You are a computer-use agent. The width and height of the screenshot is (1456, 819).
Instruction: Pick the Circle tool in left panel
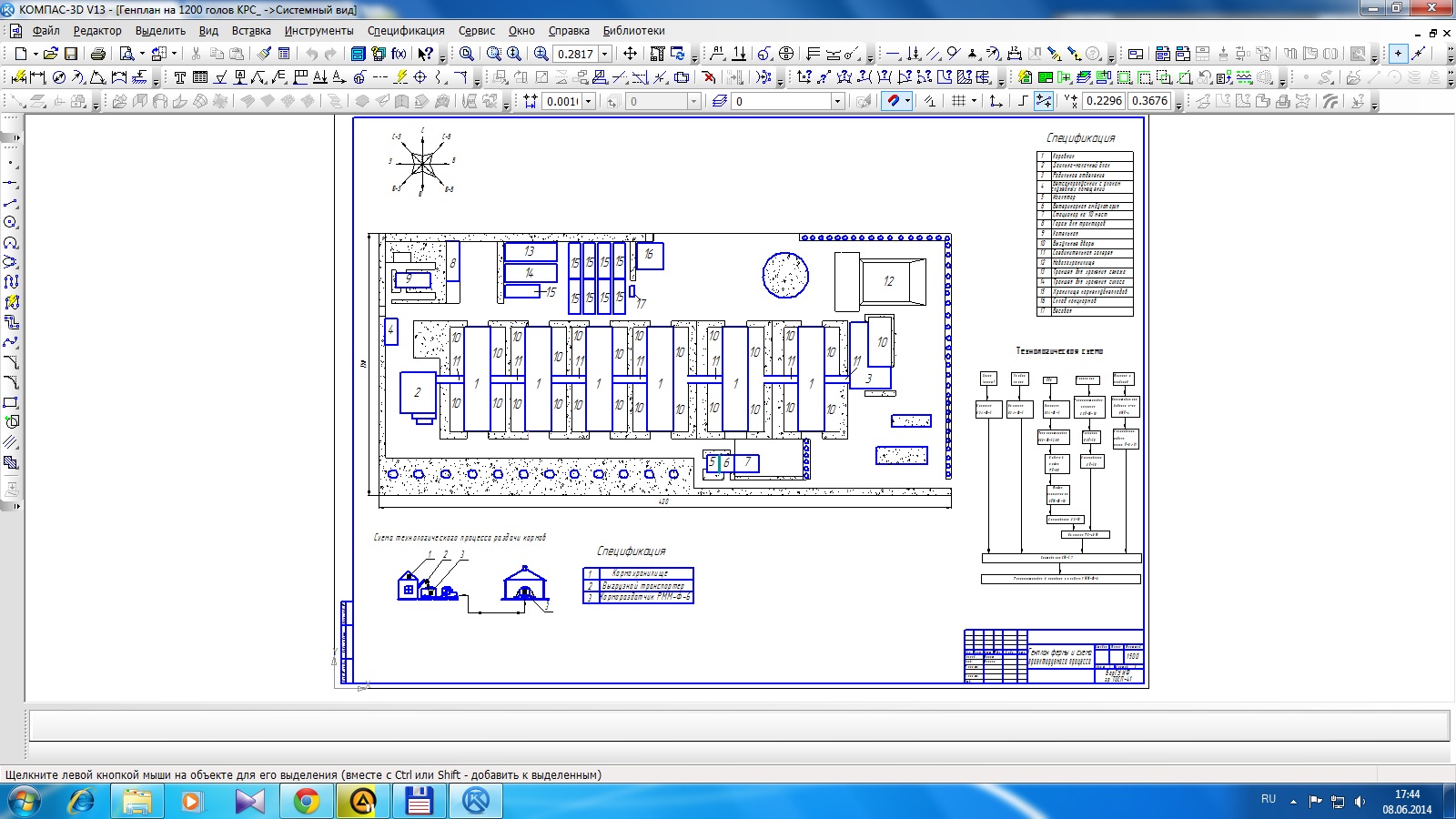[11, 223]
